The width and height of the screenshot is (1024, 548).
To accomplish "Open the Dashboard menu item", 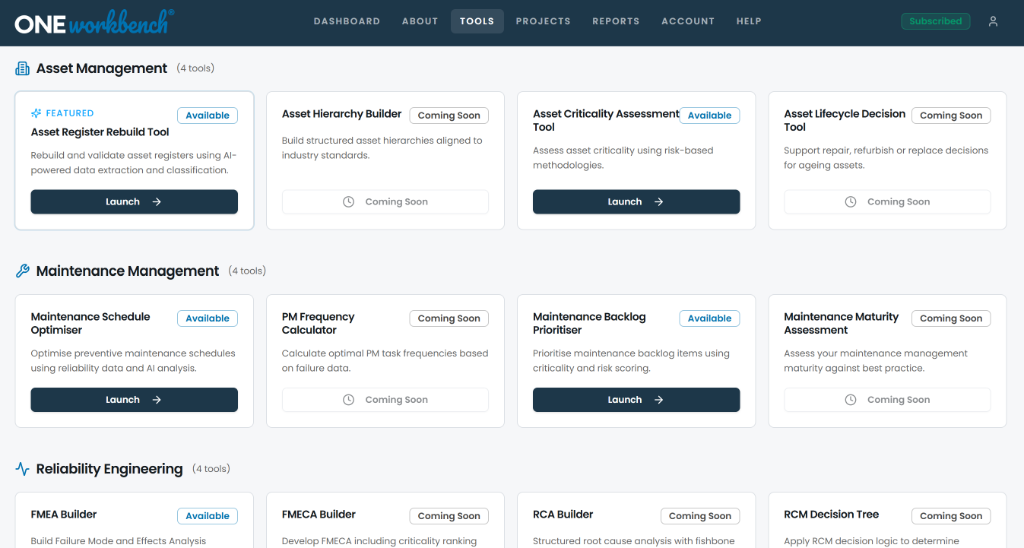I will click(347, 22).
